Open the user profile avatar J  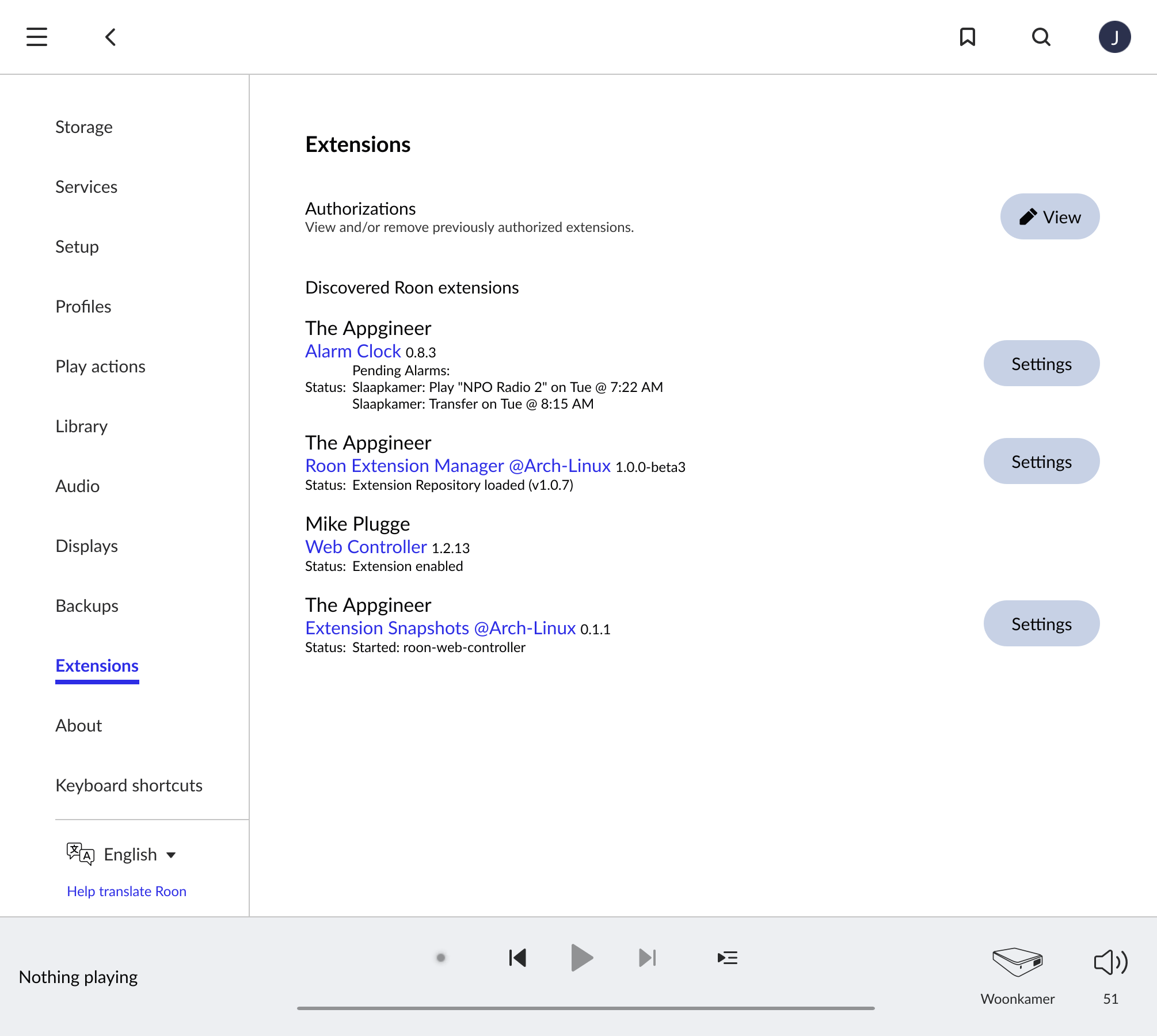1114,37
